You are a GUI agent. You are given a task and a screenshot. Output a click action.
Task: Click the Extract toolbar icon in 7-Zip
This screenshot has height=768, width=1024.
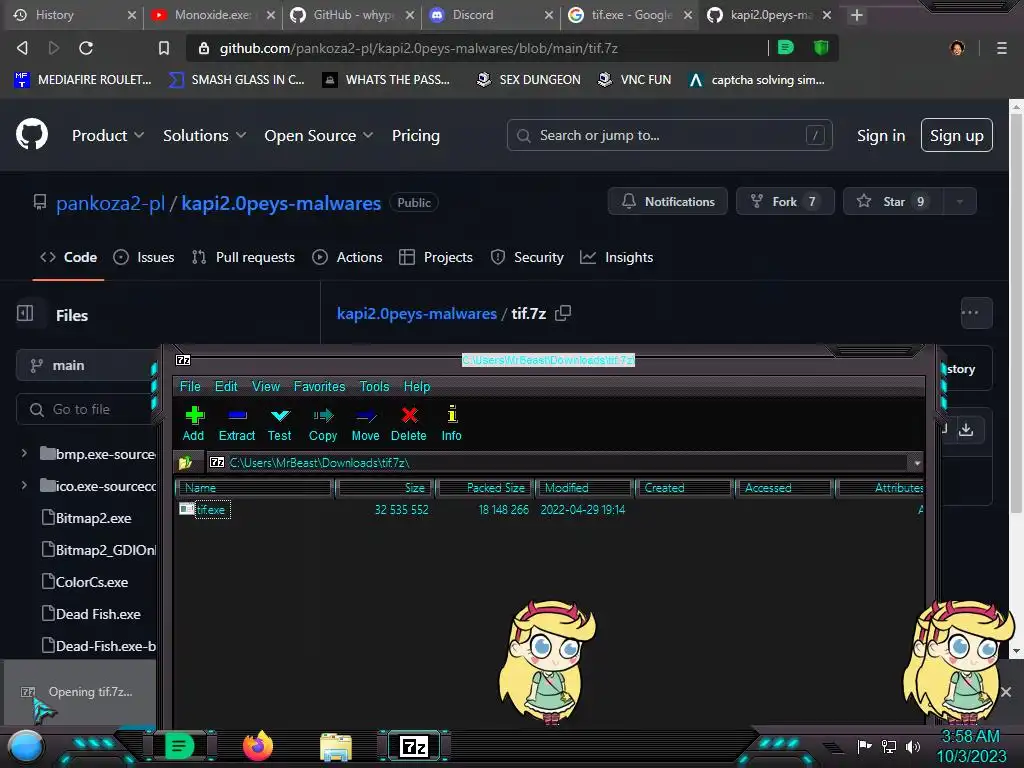tap(237, 415)
